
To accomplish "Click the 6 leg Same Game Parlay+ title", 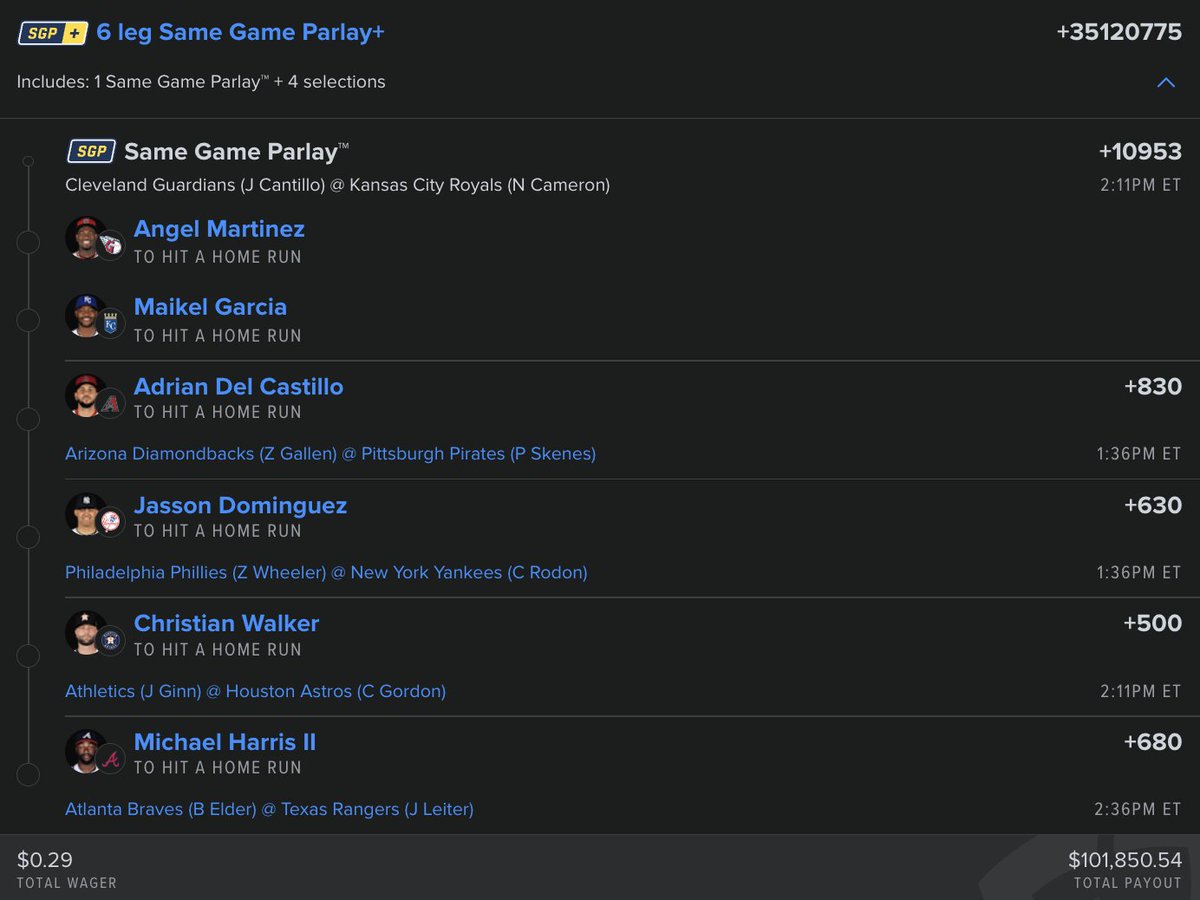I will tap(241, 33).
